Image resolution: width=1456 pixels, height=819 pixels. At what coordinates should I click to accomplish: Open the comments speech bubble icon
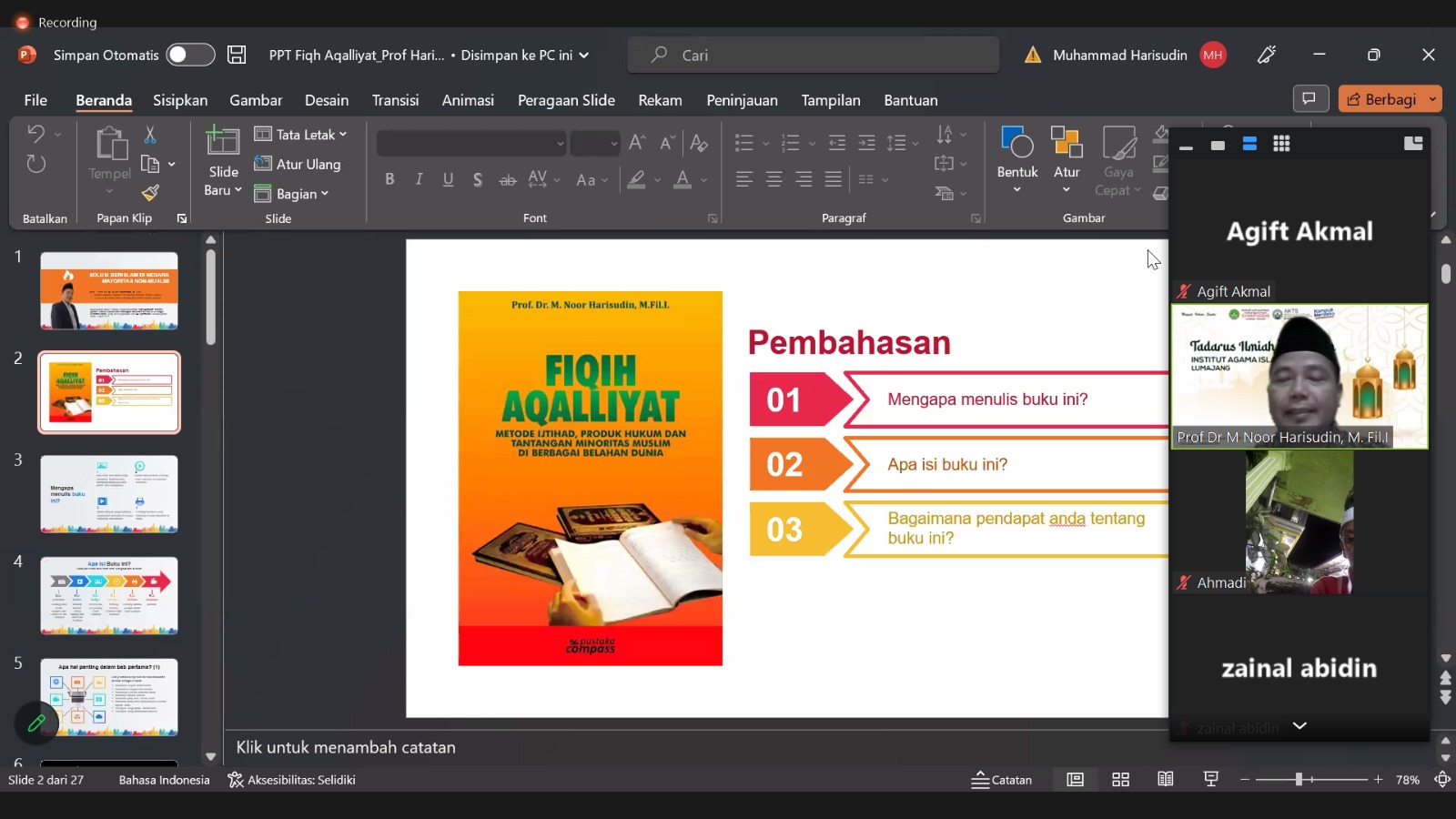(x=1309, y=99)
